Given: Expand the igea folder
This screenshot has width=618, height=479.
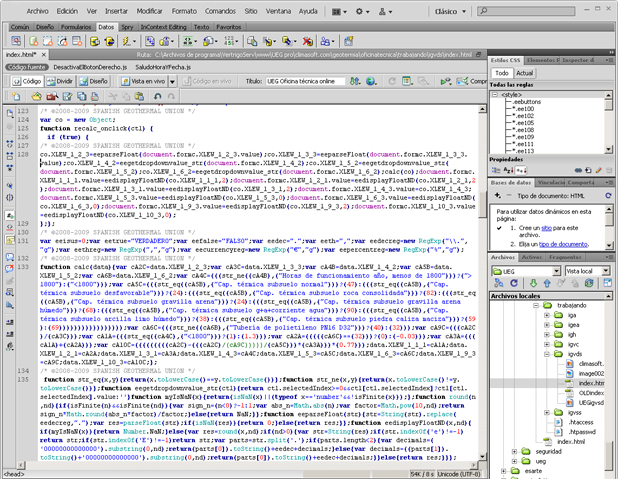Looking at the screenshot, I should click(x=547, y=325).
